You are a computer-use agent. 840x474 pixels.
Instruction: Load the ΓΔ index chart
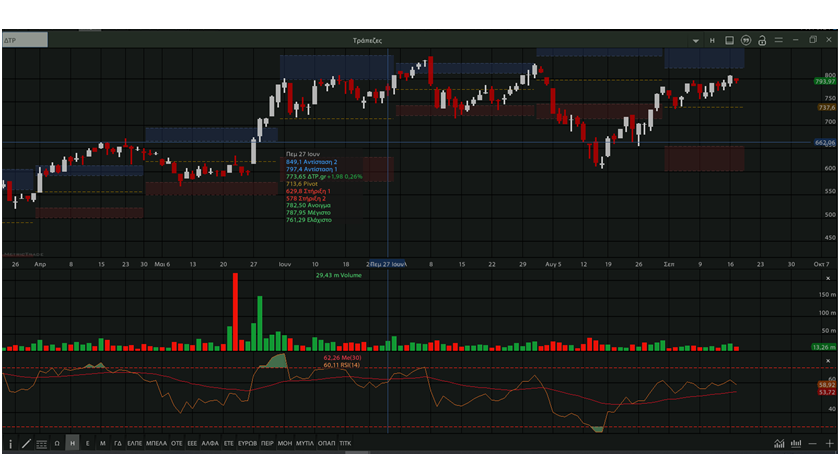118,443
